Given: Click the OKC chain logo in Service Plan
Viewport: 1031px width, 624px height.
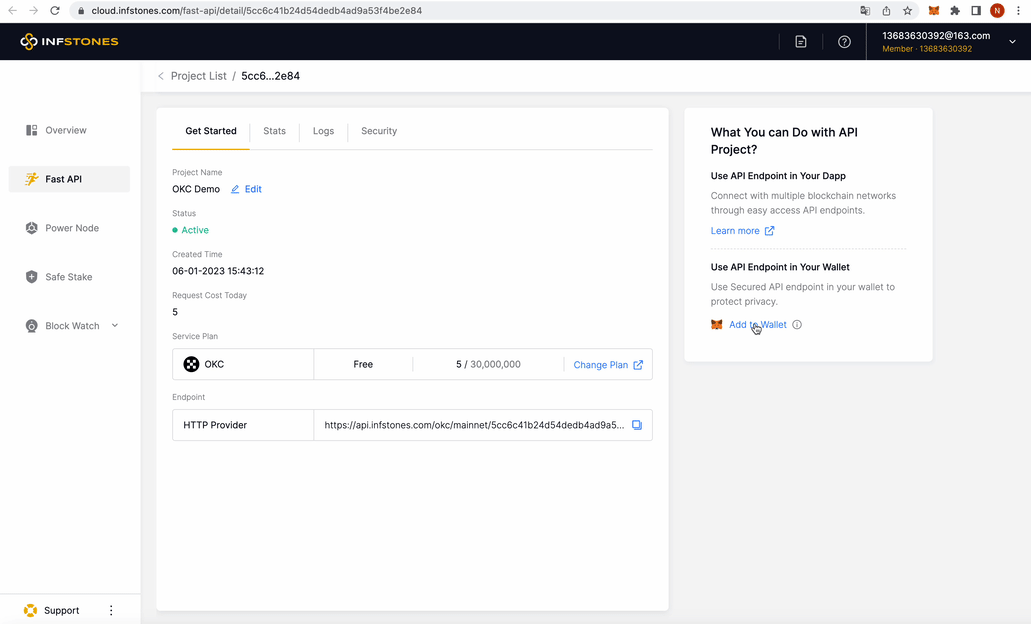Looking at the screenshot, I should click(x=191, y=364).
